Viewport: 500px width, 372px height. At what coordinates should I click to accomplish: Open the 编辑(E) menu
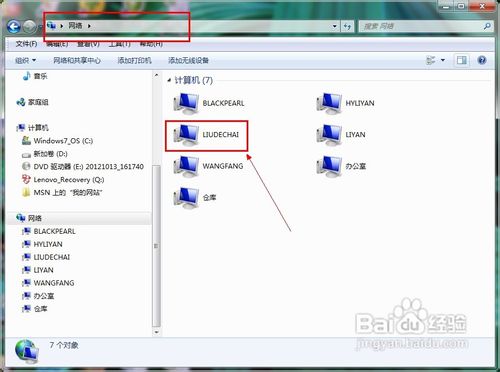coord(57,44)
